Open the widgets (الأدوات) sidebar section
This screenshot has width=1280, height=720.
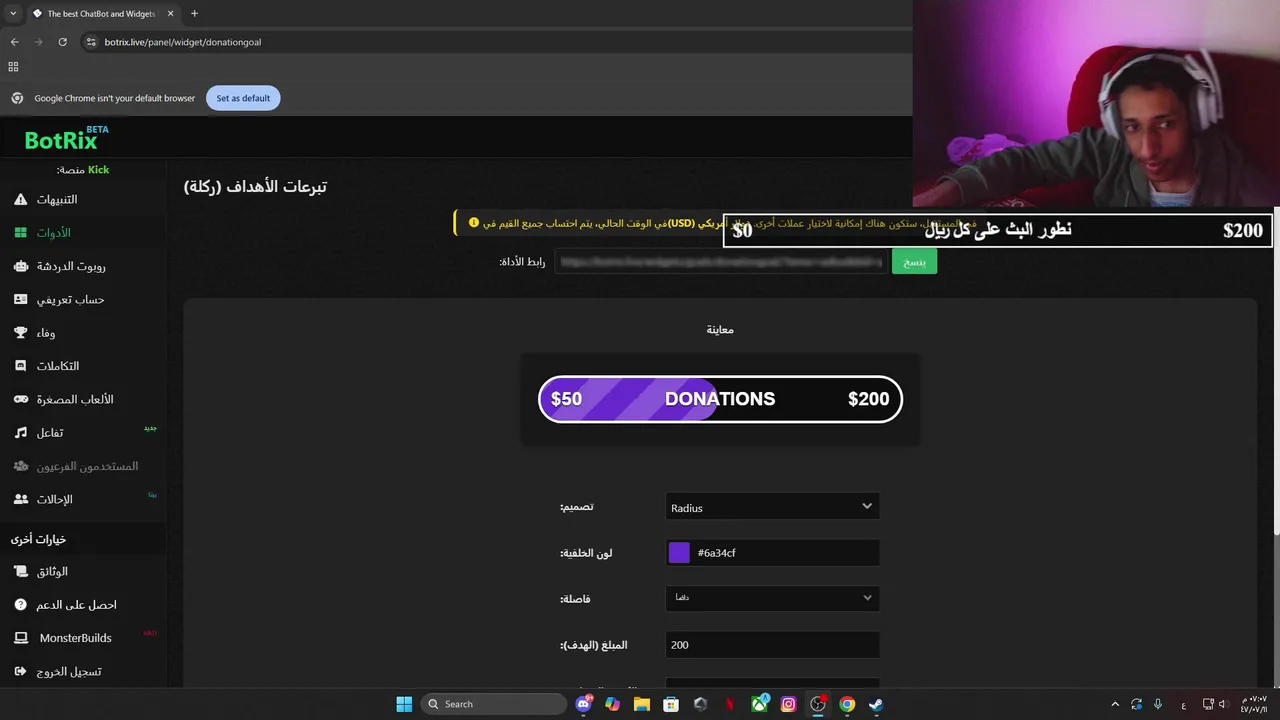(x=83, y=233)
